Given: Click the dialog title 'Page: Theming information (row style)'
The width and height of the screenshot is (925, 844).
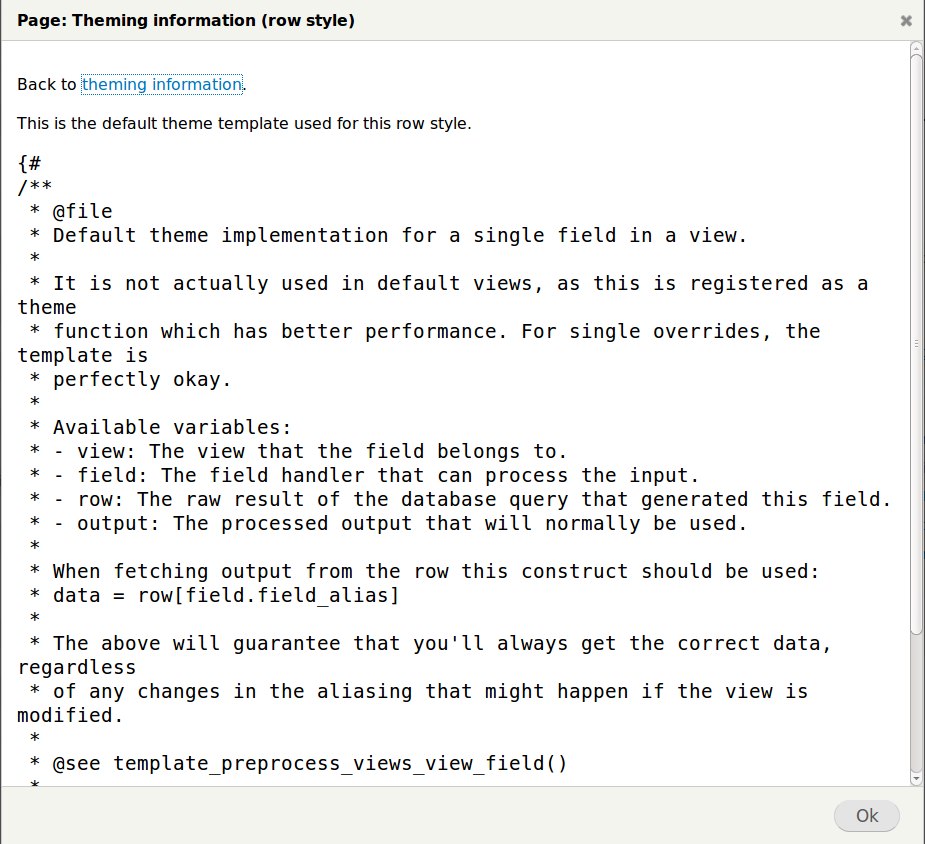Looking at the screenshot, I should [x=186, y=21].
